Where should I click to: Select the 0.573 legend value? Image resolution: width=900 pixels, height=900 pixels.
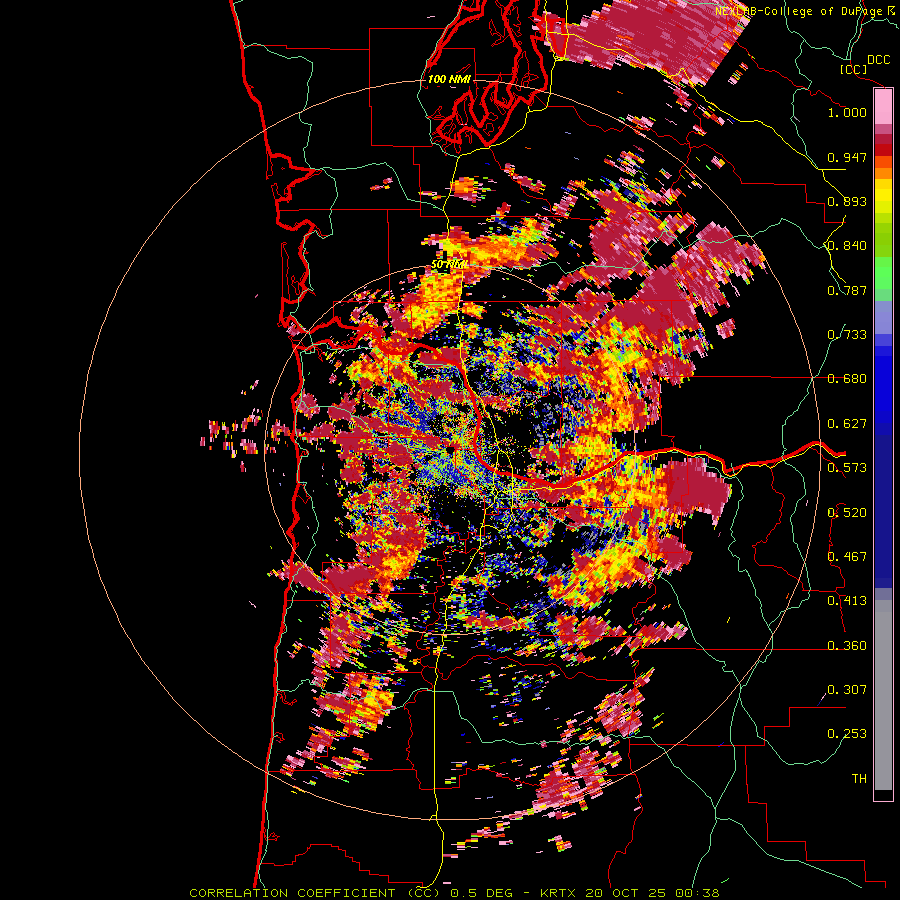[847, 468]
